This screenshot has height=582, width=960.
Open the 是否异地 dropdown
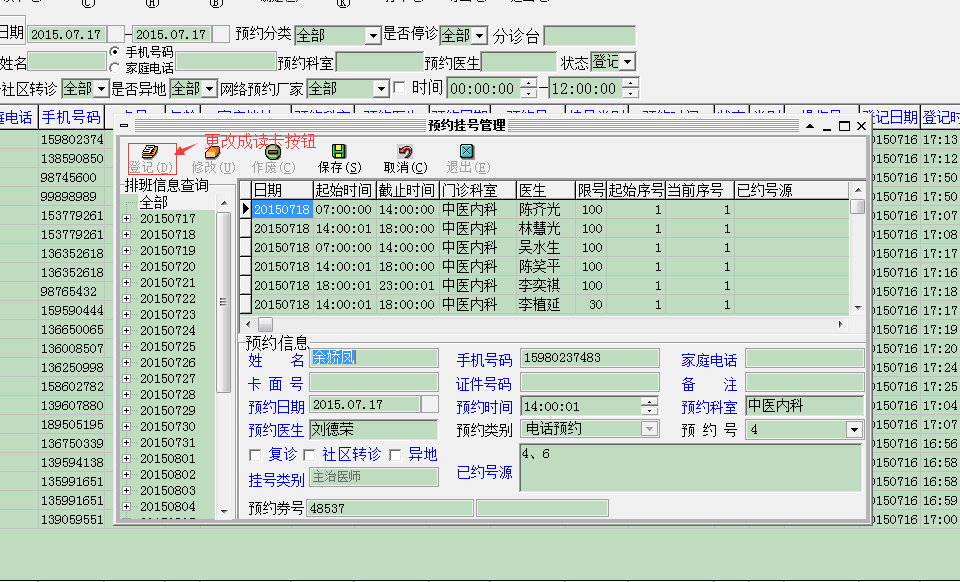pyautogui.click(x=209, y=89)
